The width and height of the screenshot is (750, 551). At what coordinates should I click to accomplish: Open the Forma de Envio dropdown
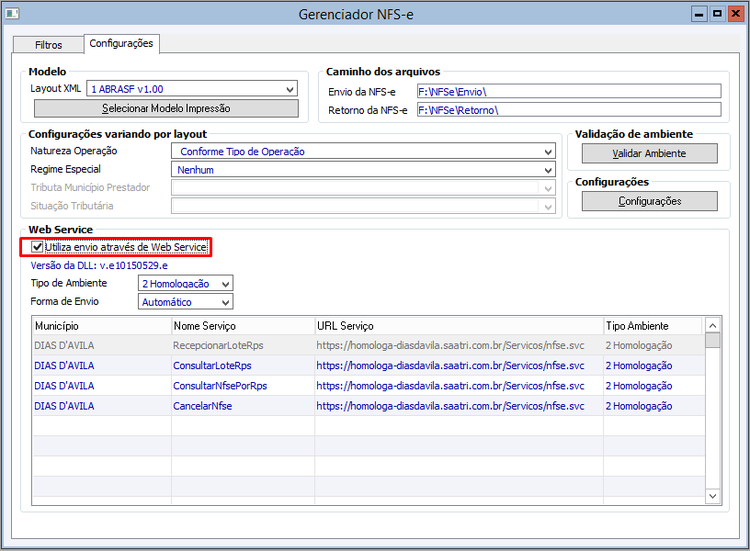pyautogui.click(x=226, y=302)
